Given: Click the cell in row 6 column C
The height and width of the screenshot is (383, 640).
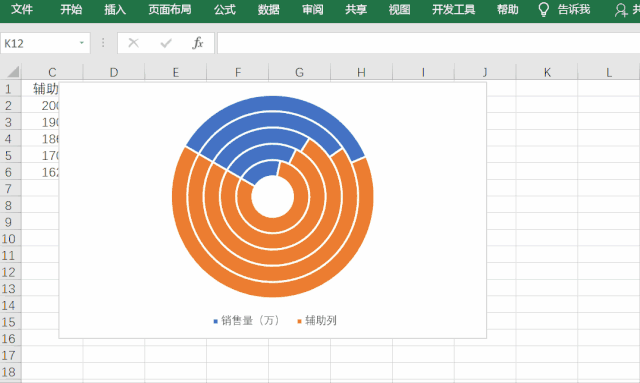Looking at the screenshot, I should tap(40, 172).
